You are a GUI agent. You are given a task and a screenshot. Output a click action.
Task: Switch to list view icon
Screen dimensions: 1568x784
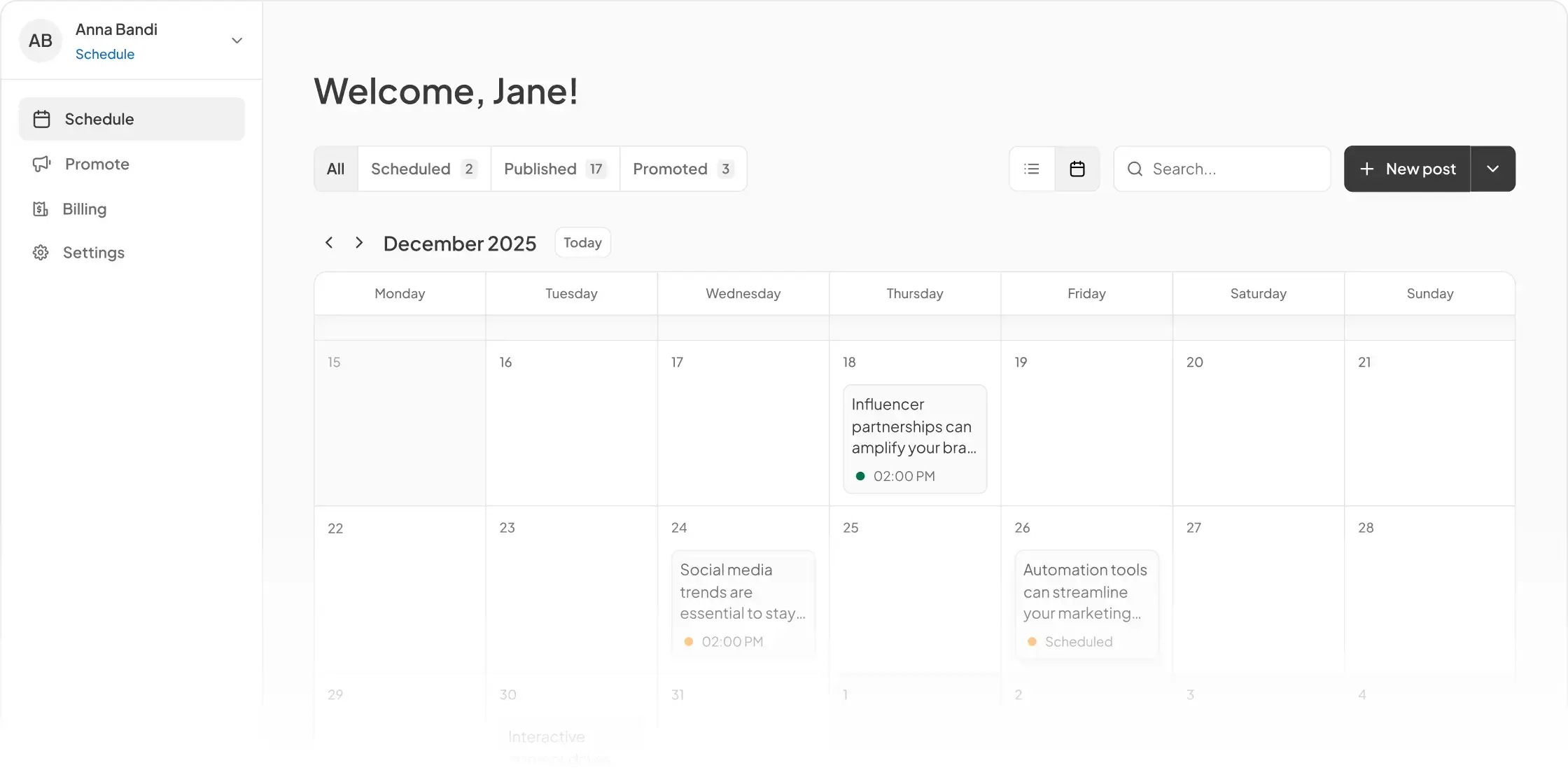pos(1032,169)
